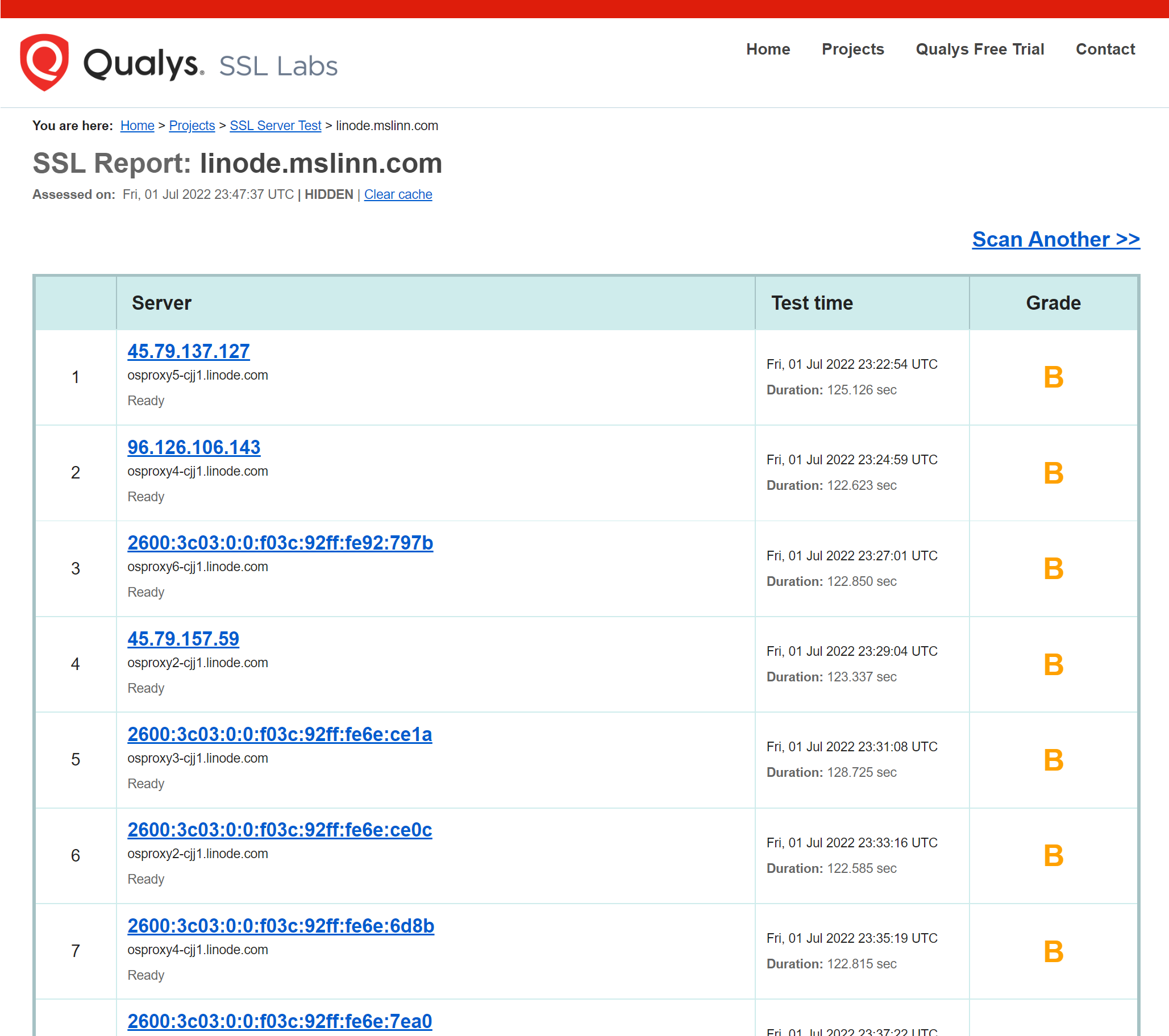Screen dimensions: 1169x1036
Task: Open the Contact page
Action: point(1104,49)
